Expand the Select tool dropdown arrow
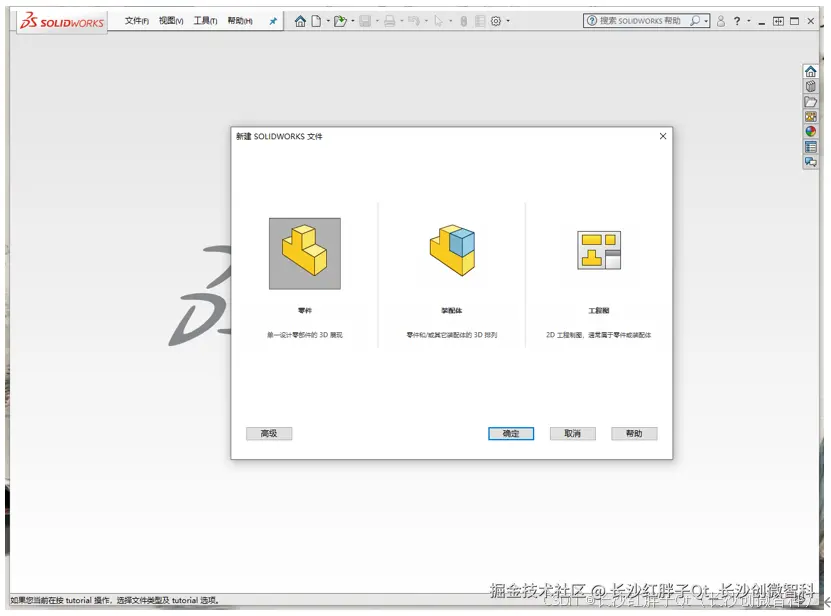 pos(450,21)
